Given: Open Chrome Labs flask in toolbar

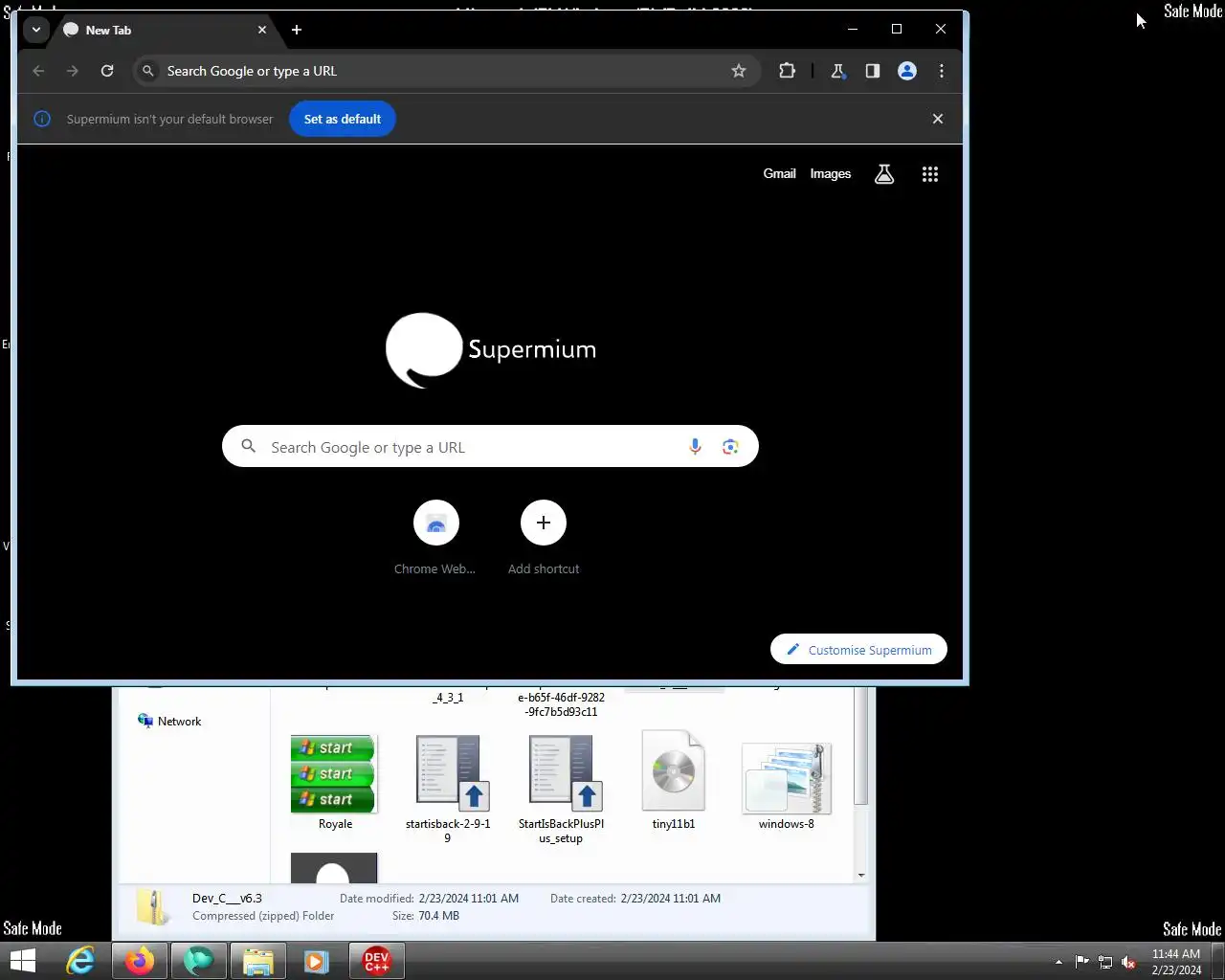Looking at the screenshot, I should tap(837, 71).
